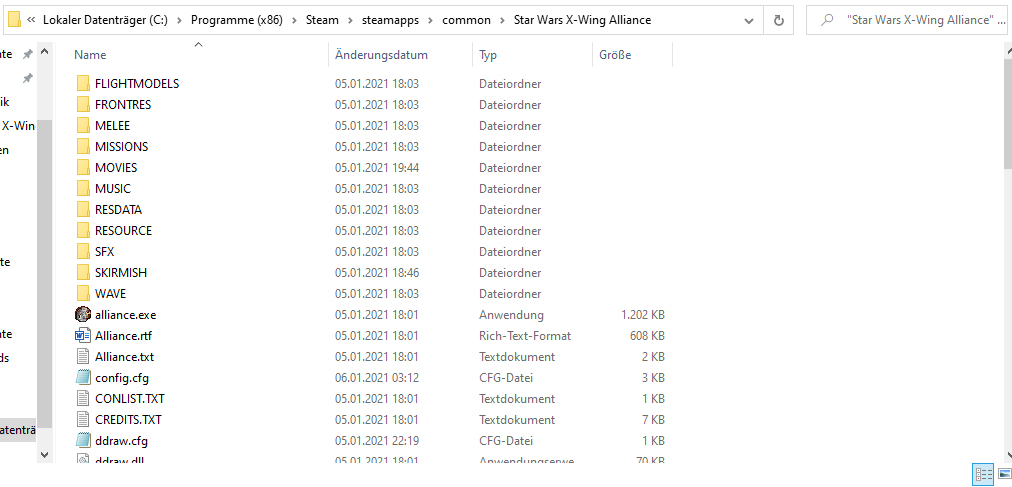Screen dimensions: 1012x487
Task: Click the CONLIST.TXT file icon
Action: pyautogui.click(x=83, y=399)
